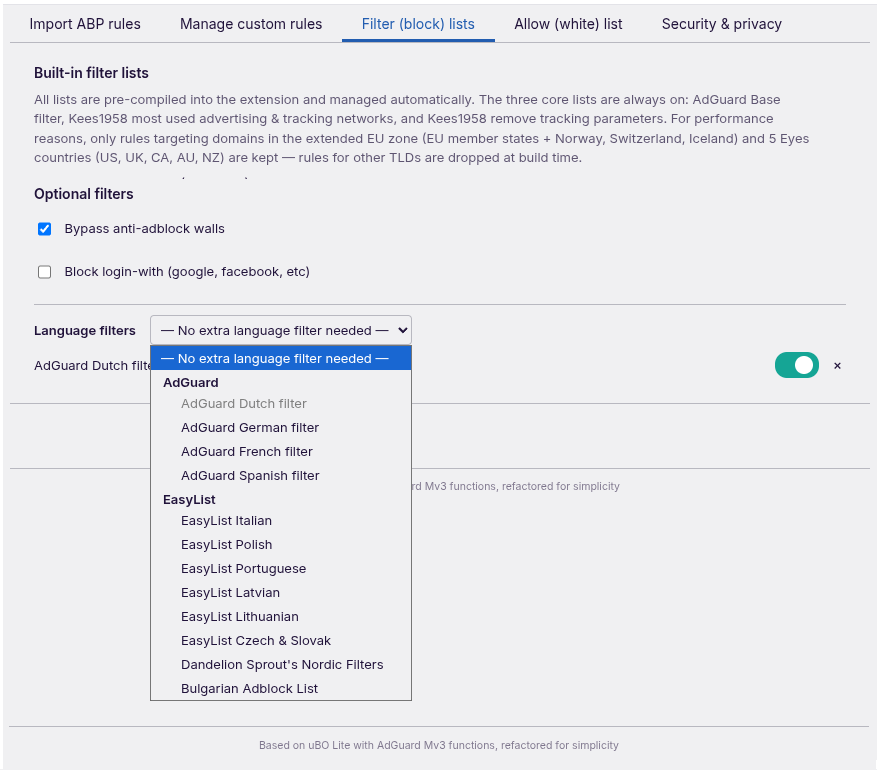Toggle off the AdGuard Dutch filter switch
Image resolution: width=877 pixels, height=770 pixels.
[796, 365]
